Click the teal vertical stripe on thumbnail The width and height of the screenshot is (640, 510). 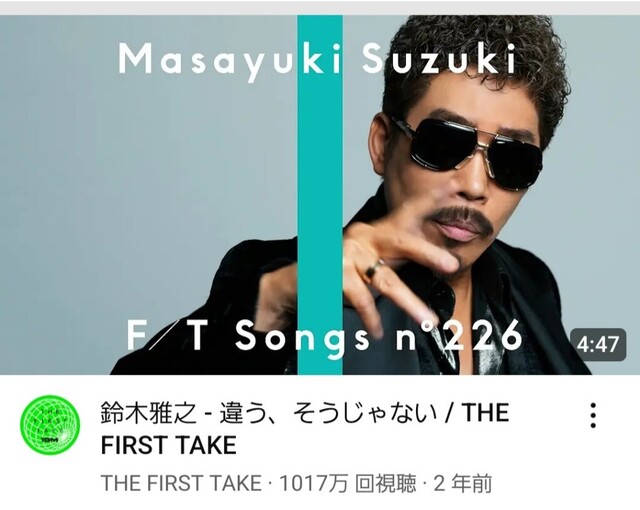tap(320, 195)
